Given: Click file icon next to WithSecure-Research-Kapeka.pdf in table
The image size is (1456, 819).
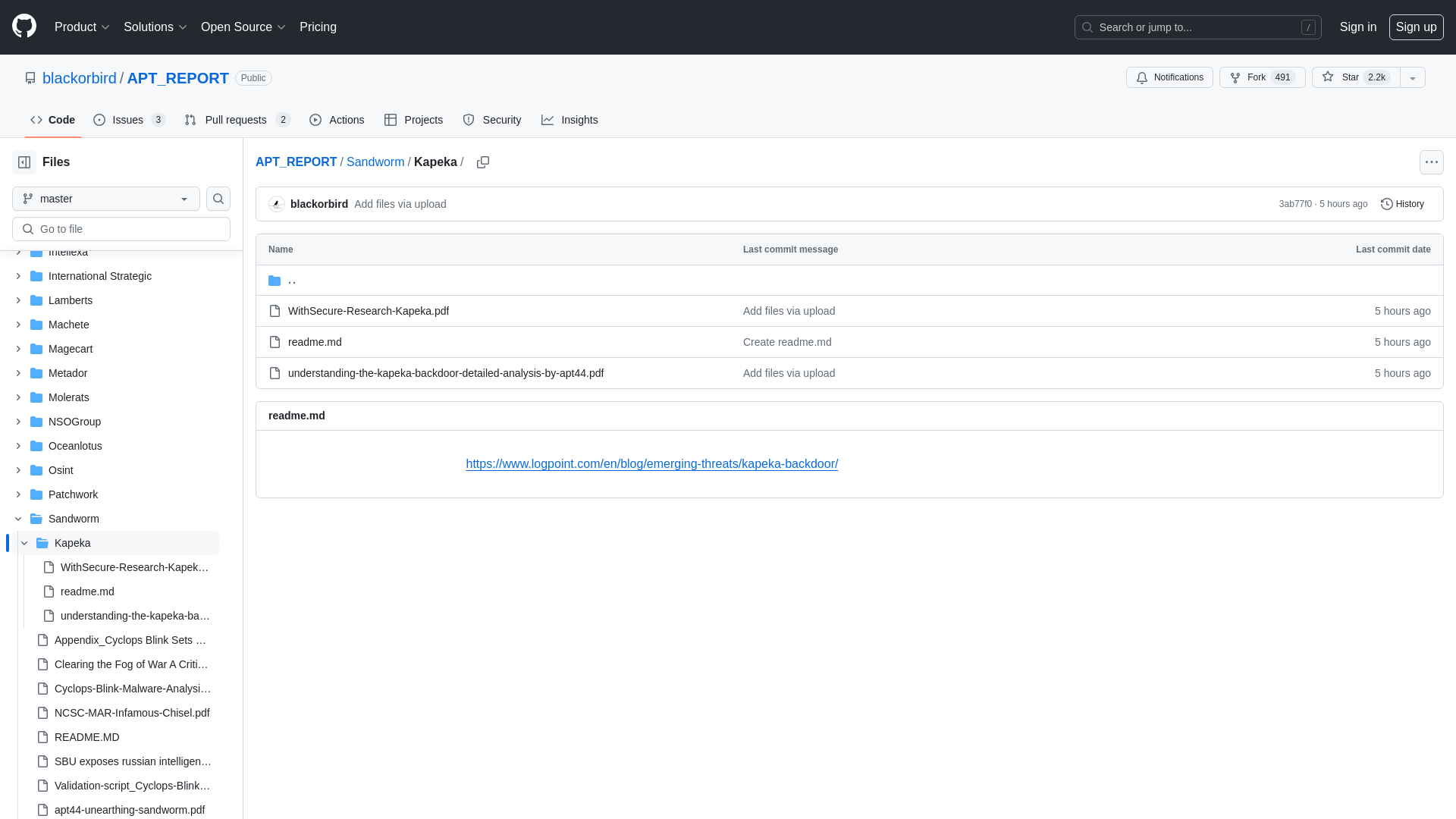Looking at the screenshot, I should 275,311.
